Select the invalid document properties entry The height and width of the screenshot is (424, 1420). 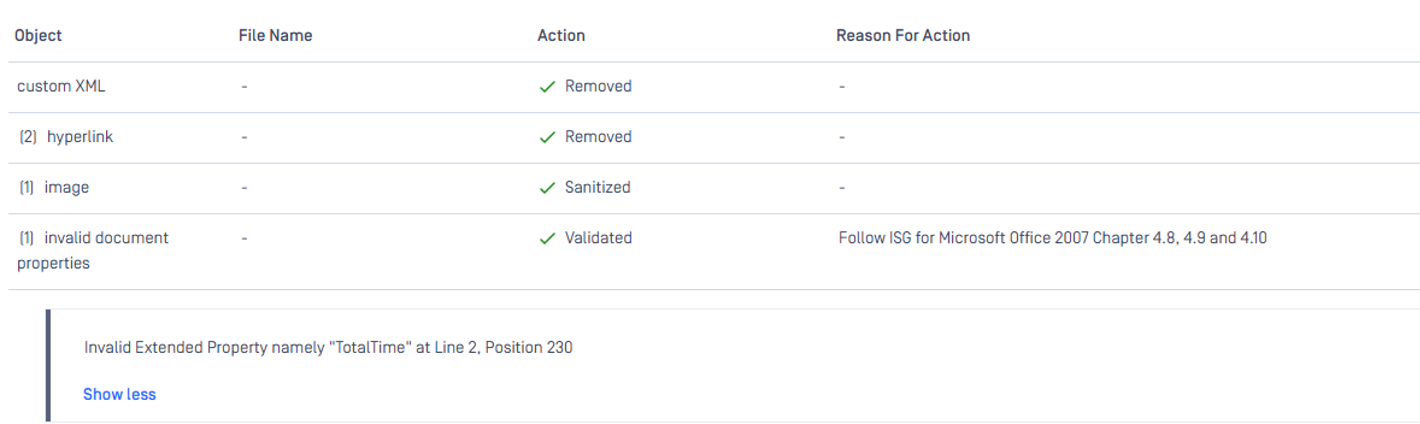coord(93,251)
